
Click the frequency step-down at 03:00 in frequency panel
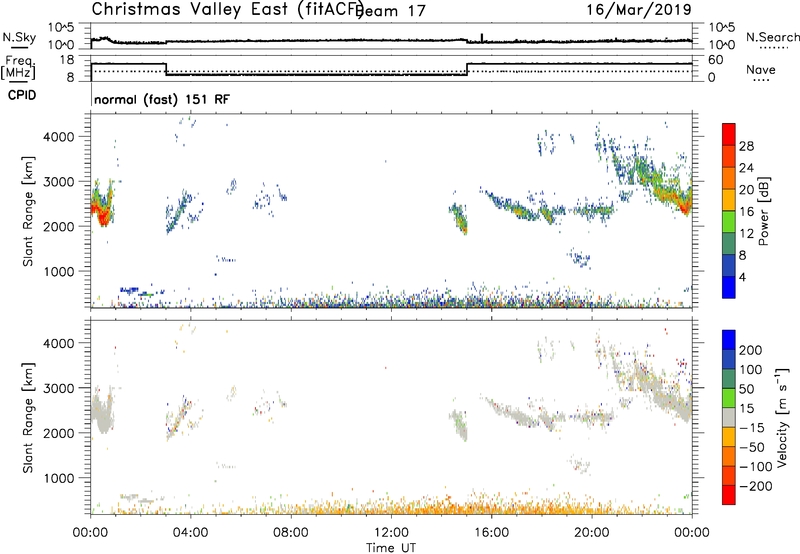coord(166,69)
